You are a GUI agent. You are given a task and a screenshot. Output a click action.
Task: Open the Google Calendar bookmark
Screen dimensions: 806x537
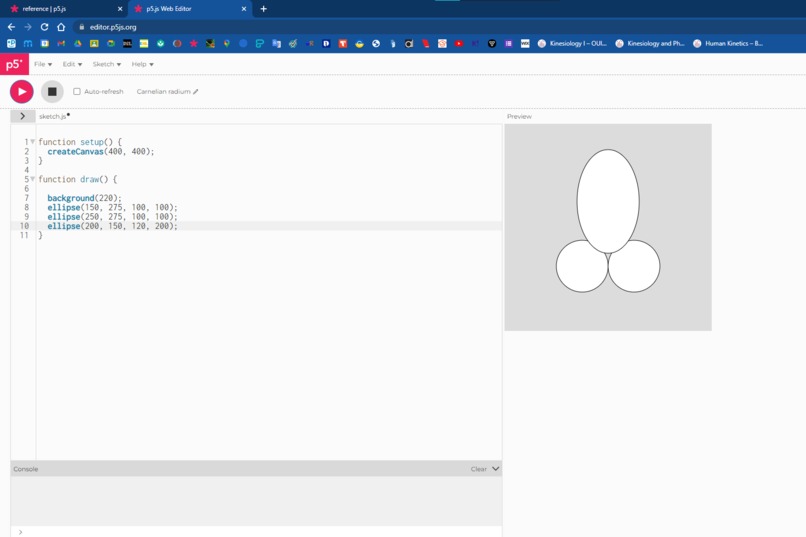tap(45, 44)
